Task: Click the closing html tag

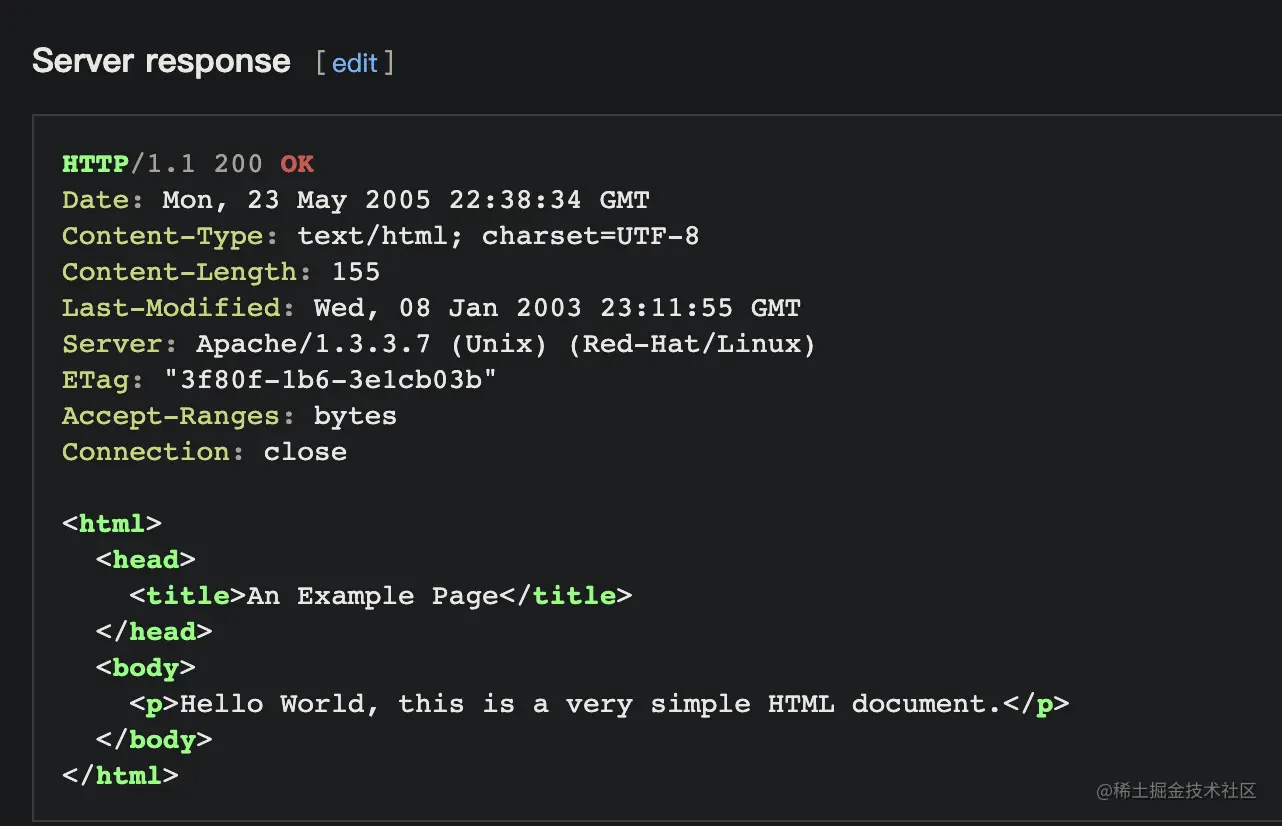Action: click(120, 775)
